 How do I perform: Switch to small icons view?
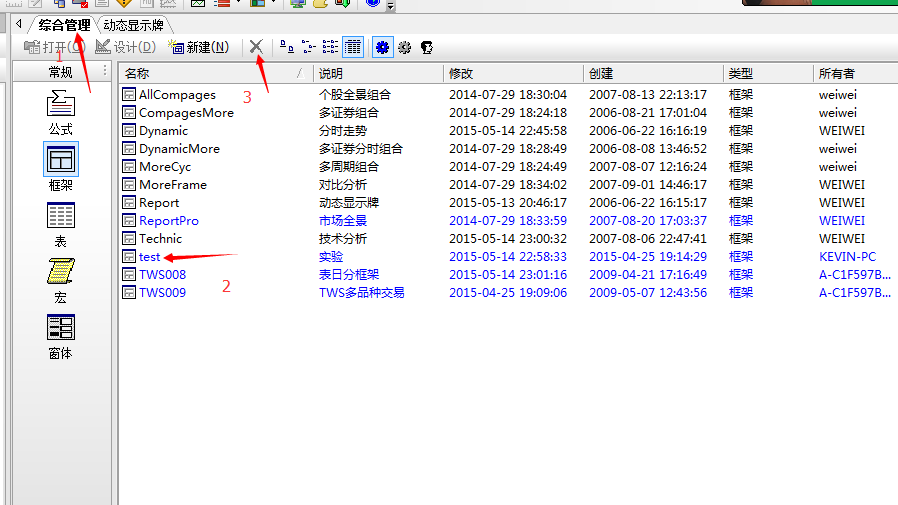click(308, 47)
